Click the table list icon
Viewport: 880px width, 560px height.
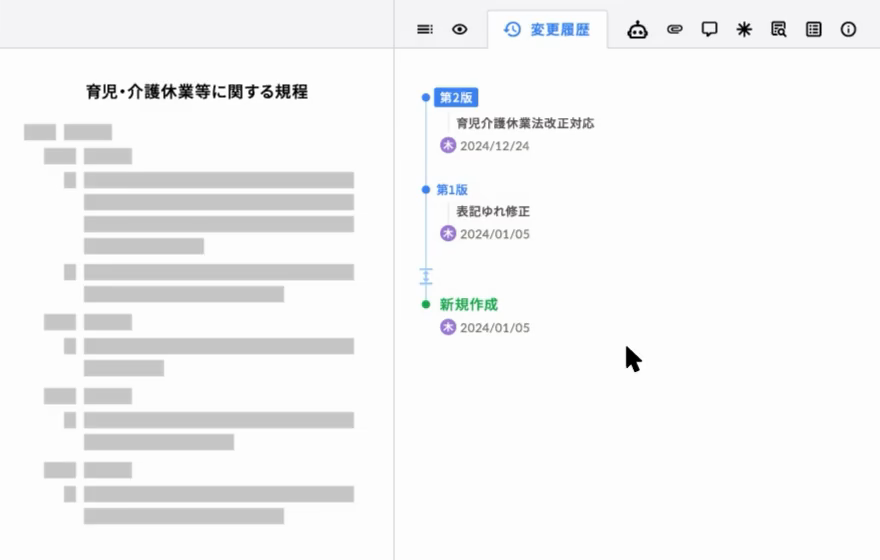click(x=814, y=29)
